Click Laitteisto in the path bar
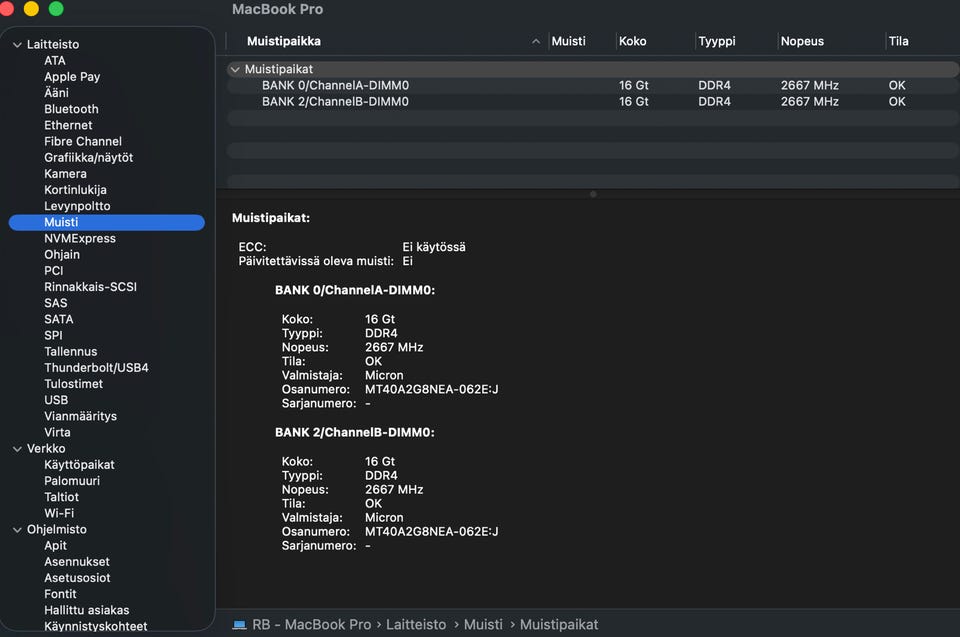The height and width of the screenshot is (637, 960). pyautogui.click(x=416, y=625)
